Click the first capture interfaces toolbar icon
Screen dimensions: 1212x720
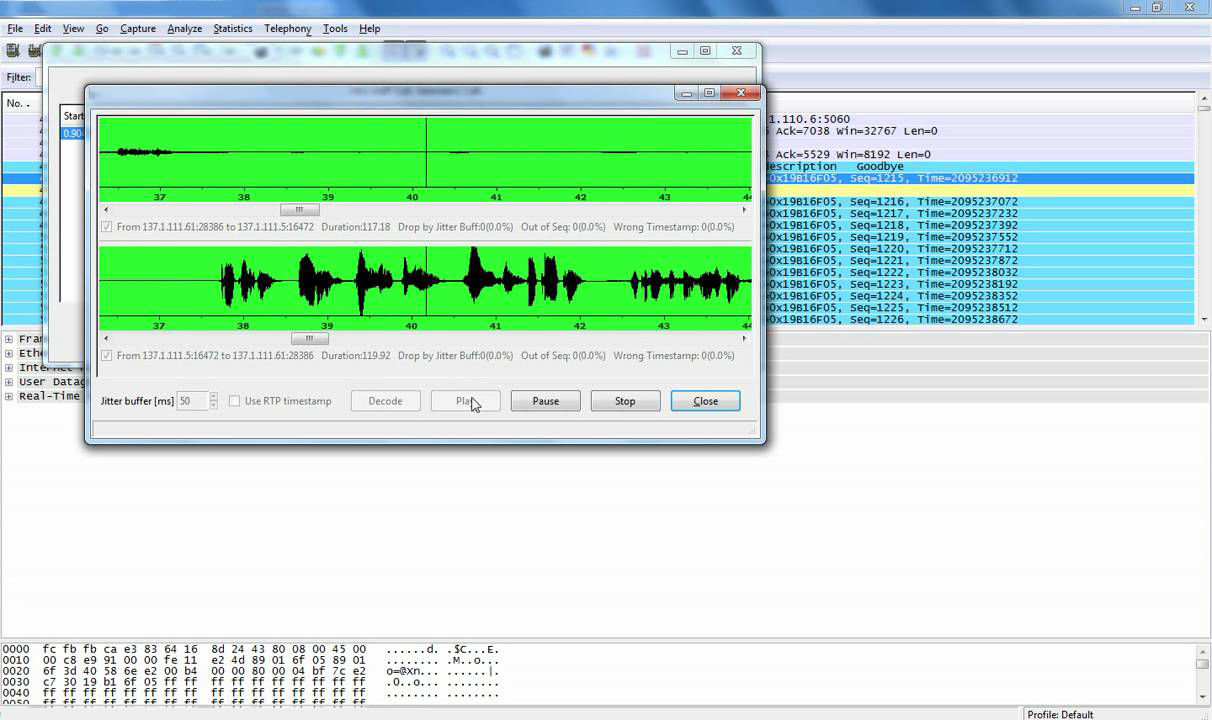pos(12,51)
